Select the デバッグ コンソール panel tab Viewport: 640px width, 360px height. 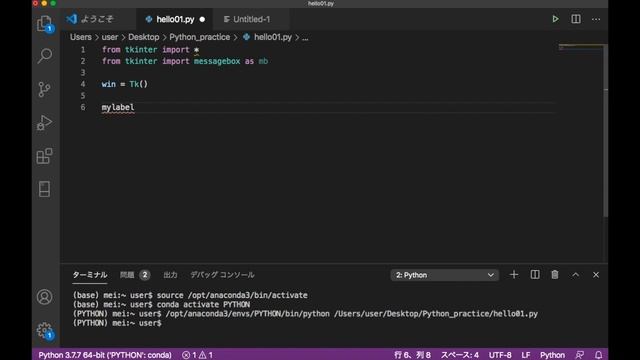click(x=222, y=275)
